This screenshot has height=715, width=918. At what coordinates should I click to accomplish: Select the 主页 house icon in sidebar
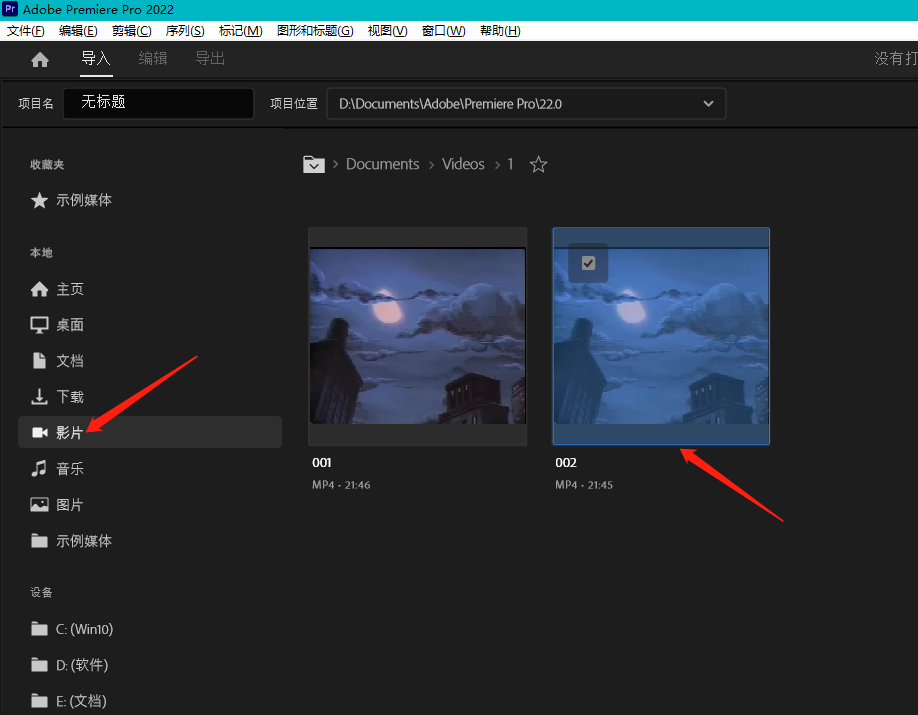tap(39, 289)
